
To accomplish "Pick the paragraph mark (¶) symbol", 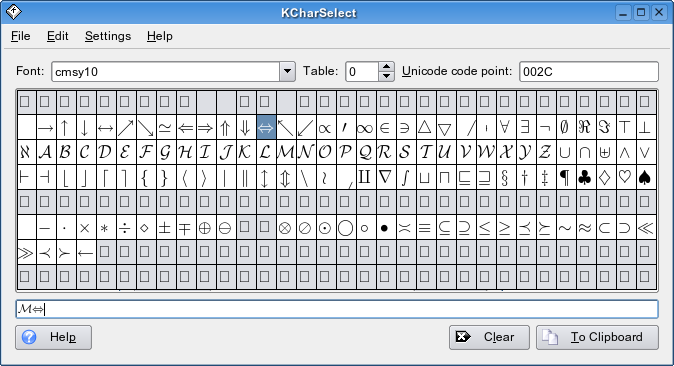I will click(564, 177).
